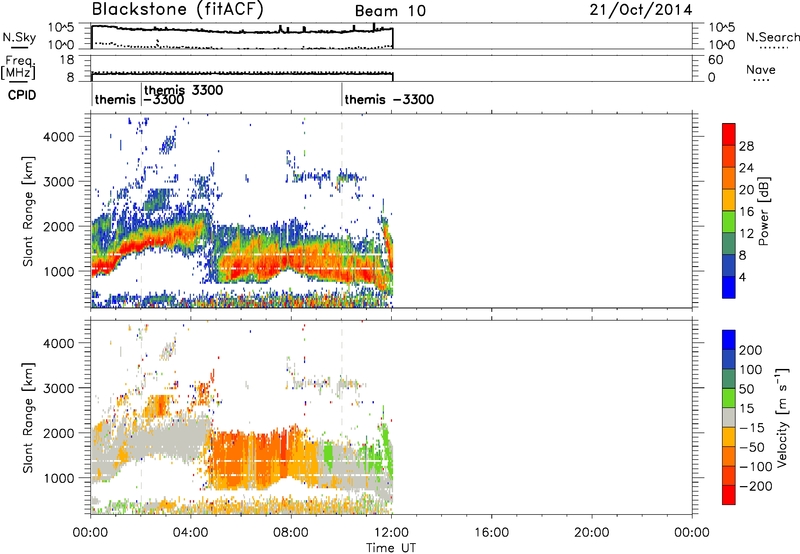Click the red bottom segment of Velocity colorbar
Viewport: 800px width, 554px height.
[x=729, y=495]
